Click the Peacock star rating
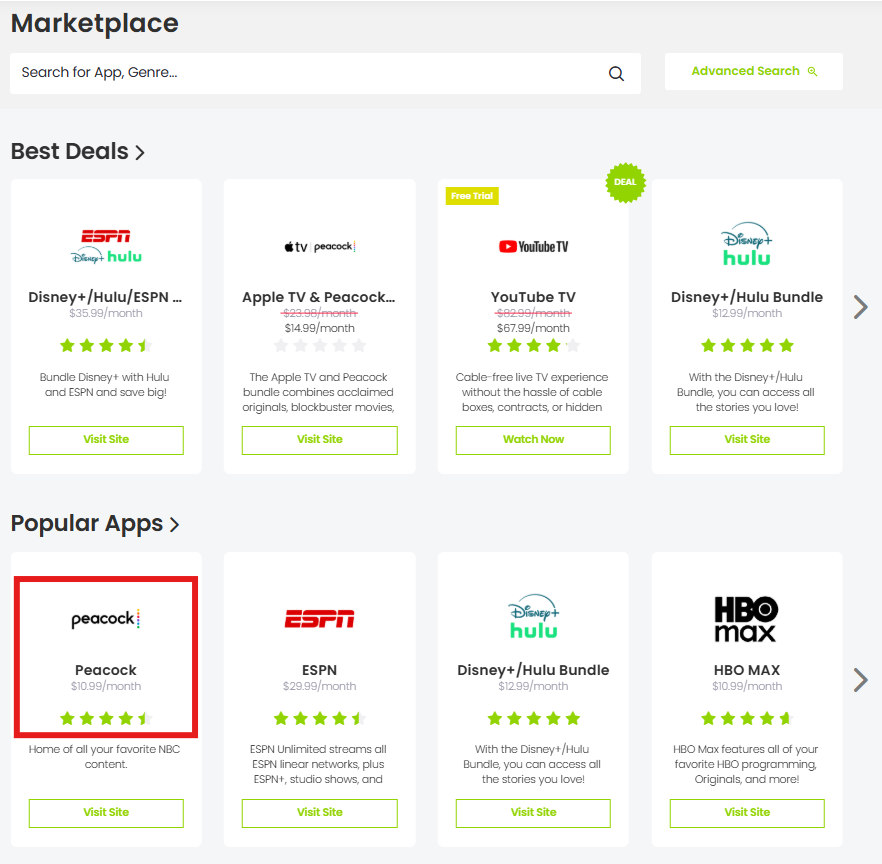 (105, 718)
